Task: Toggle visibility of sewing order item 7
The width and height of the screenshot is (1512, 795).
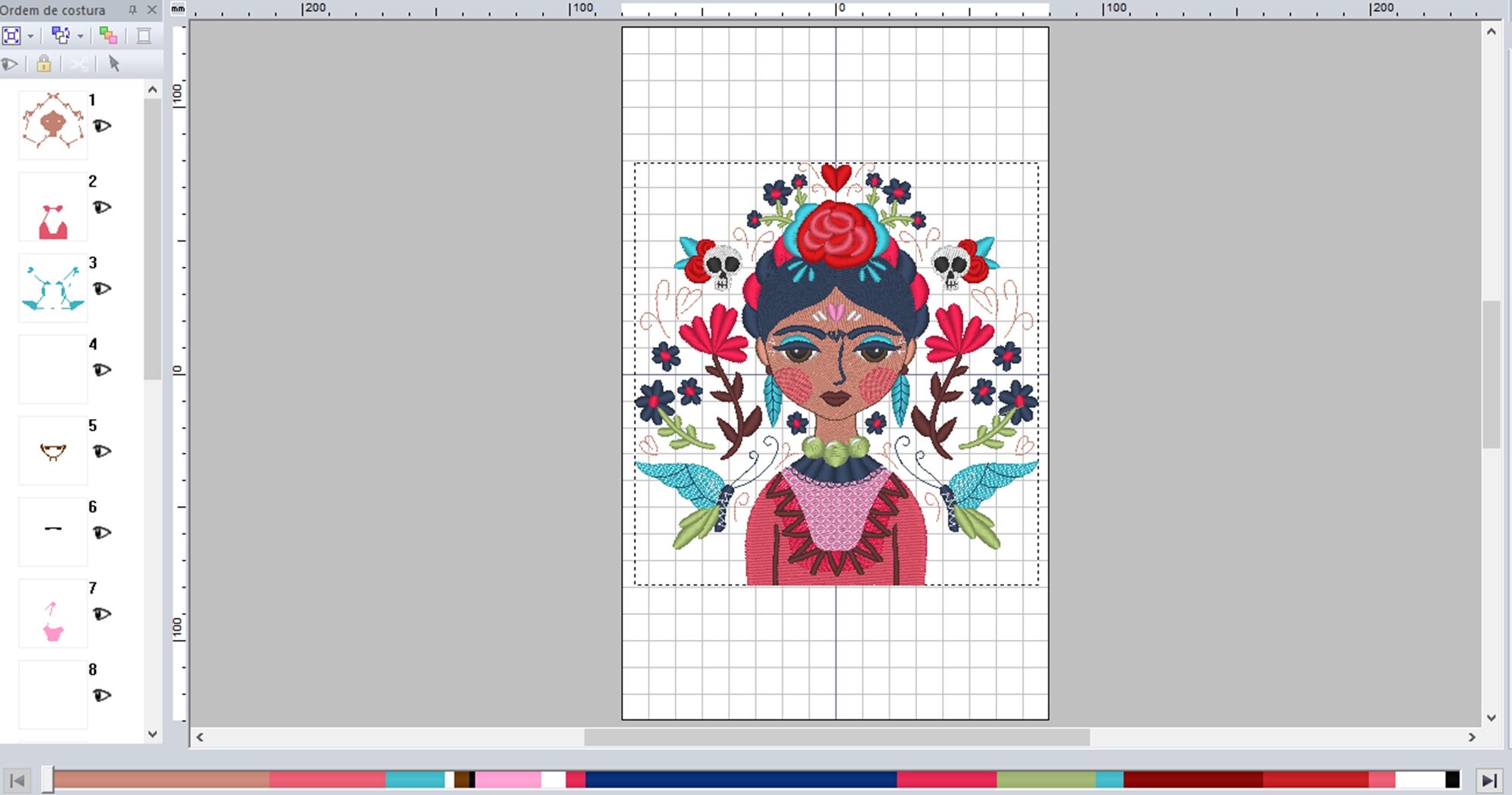Action: pos(102,613)
